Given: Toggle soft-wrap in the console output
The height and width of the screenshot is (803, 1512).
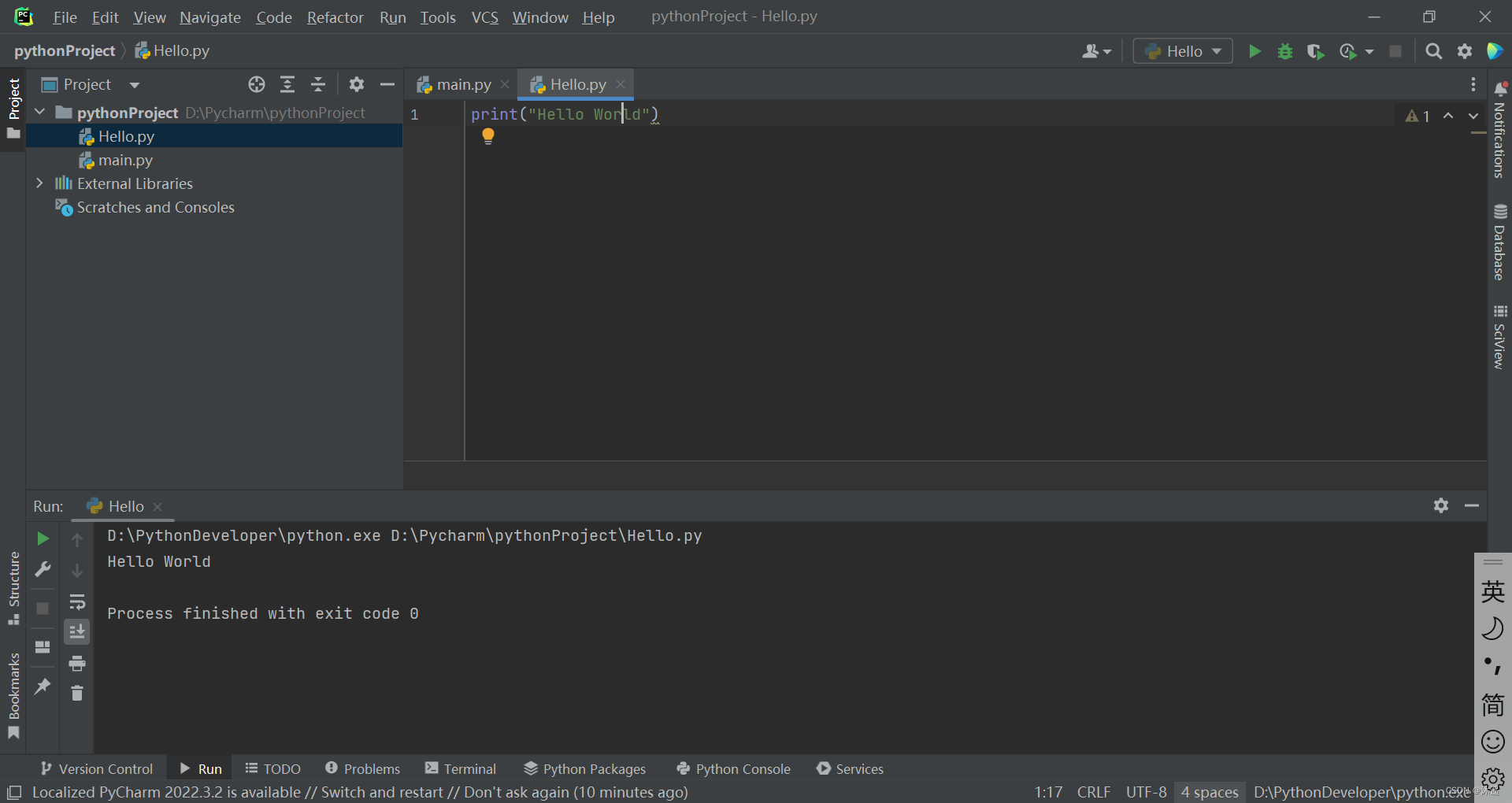Looking at the screenshot, I should [77, 602].
